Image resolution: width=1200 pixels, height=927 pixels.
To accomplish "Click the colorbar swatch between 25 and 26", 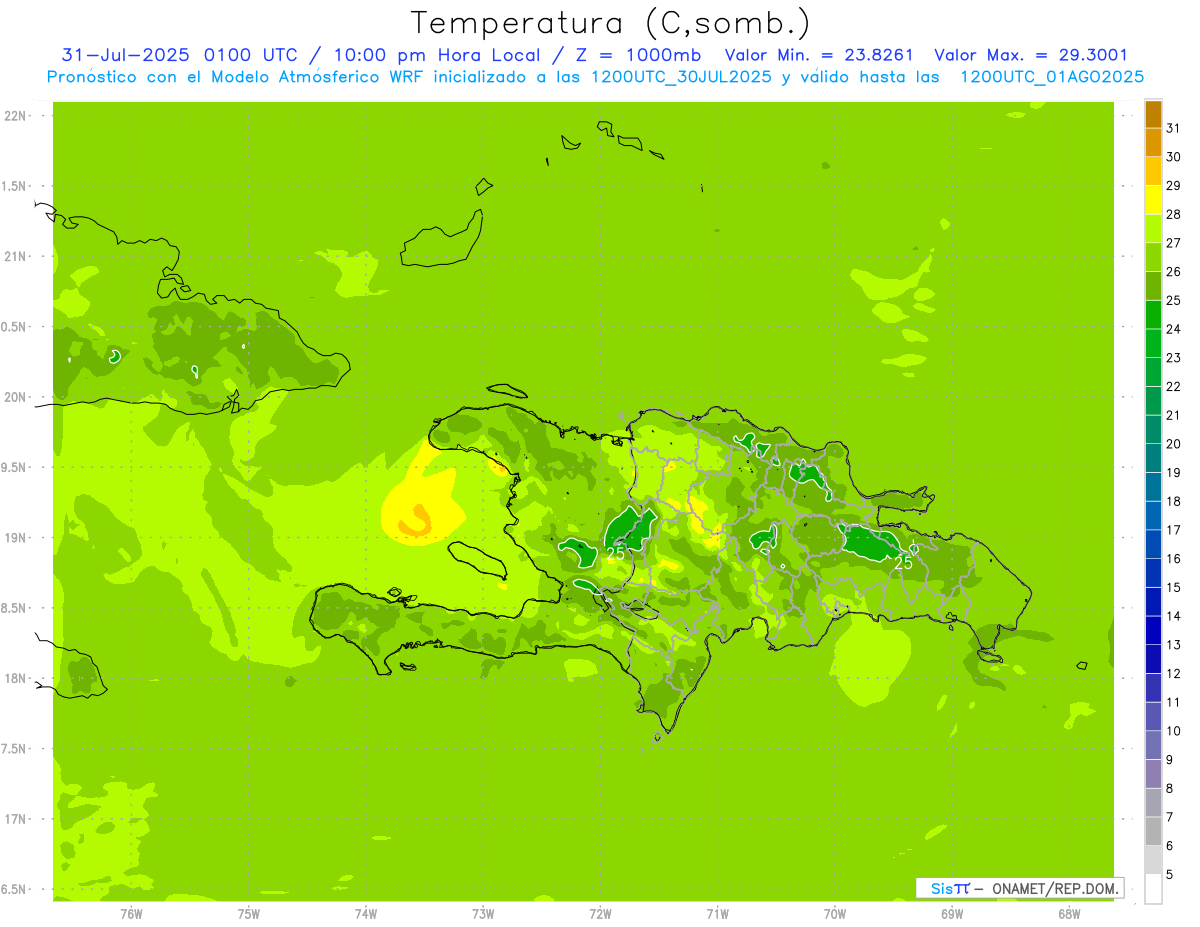I will click(1153, 286).
